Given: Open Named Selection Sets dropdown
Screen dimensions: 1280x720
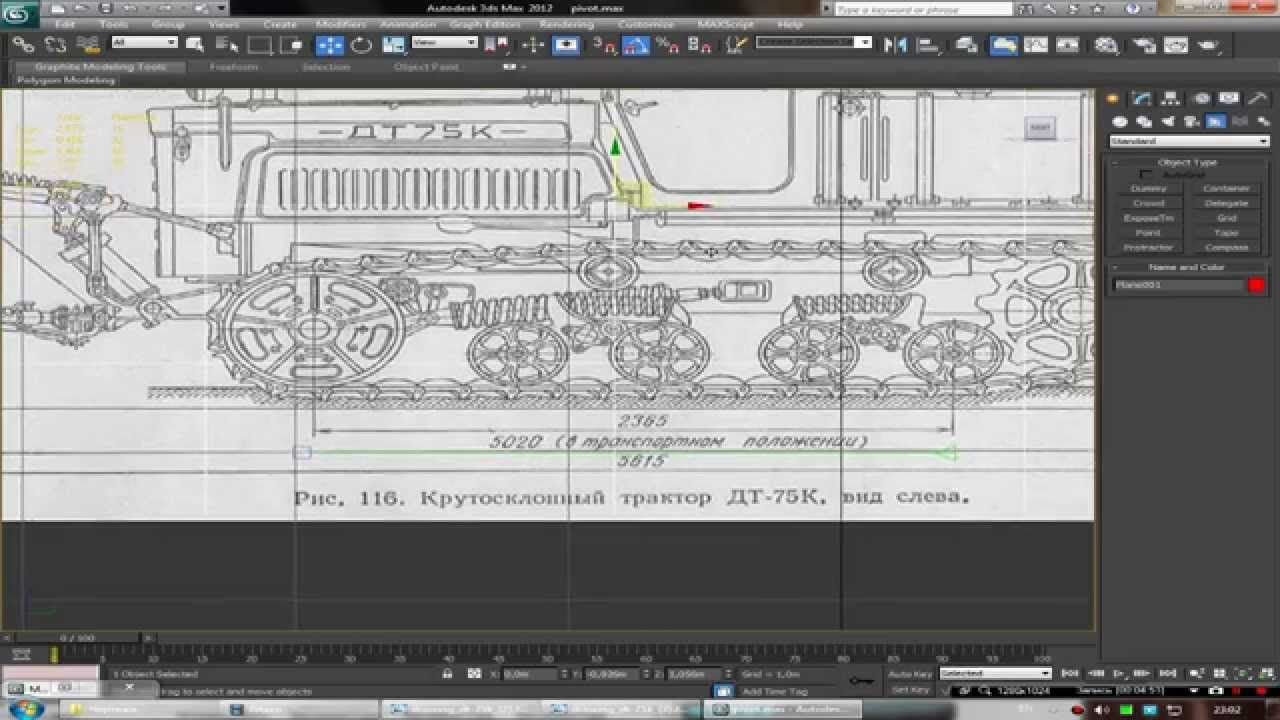Looking at the screenshot, I should click(x=814, y=43).
